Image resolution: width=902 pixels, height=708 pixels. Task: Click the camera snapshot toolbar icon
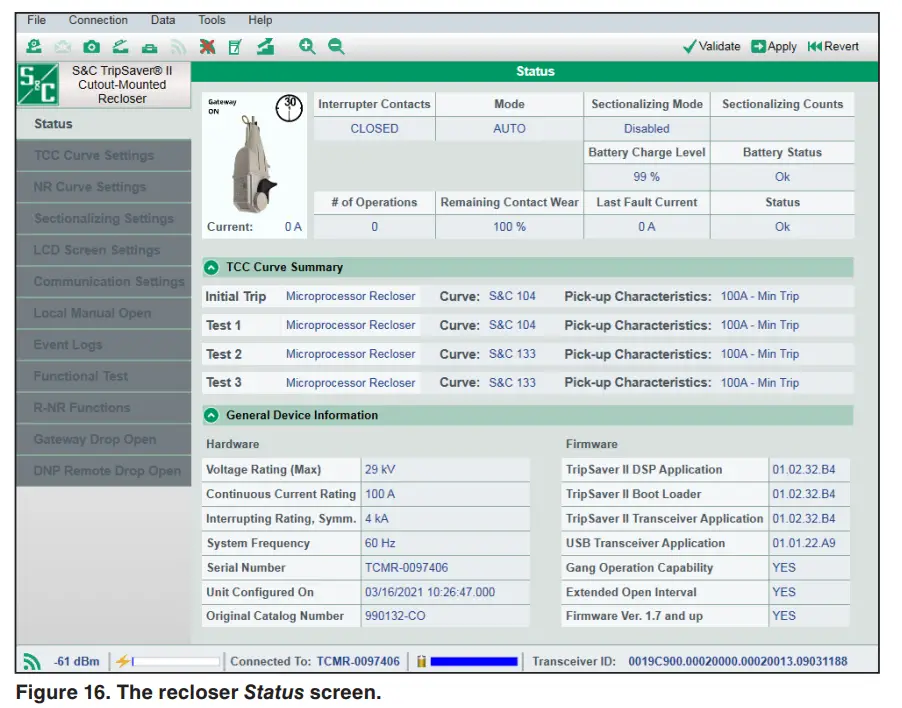(91, 46)
